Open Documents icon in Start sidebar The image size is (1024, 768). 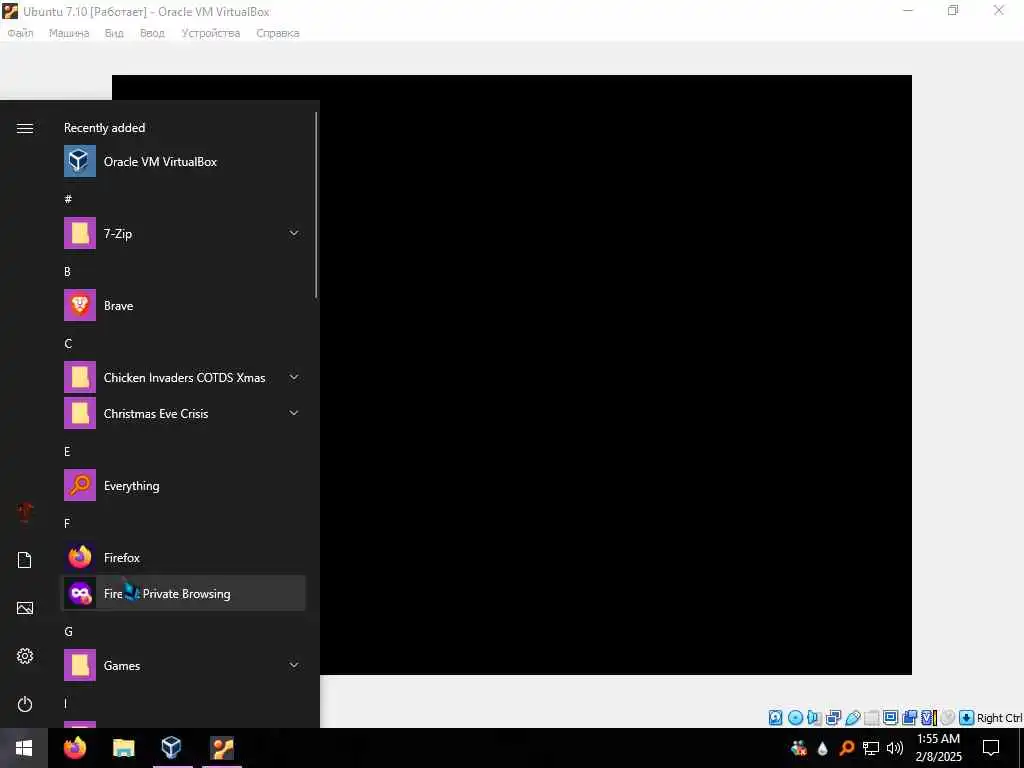[25, 560]
